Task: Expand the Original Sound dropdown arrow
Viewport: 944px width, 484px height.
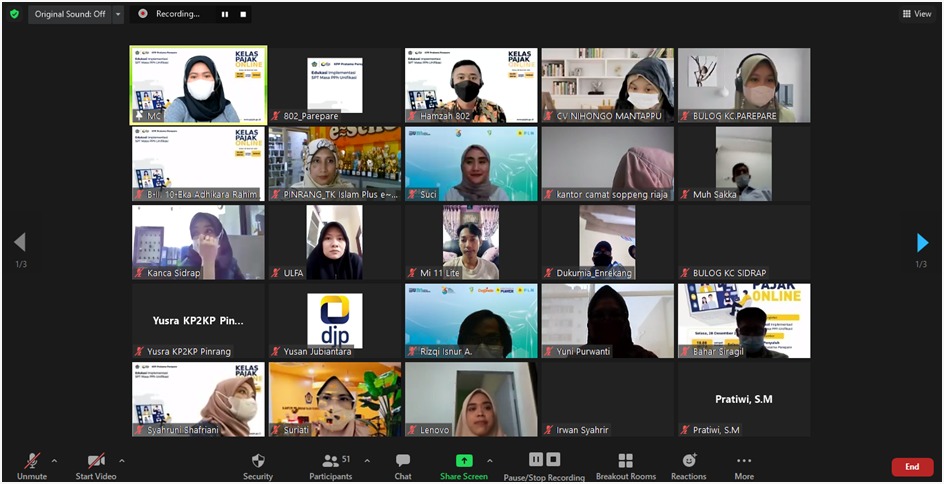Action: [118, 14]
